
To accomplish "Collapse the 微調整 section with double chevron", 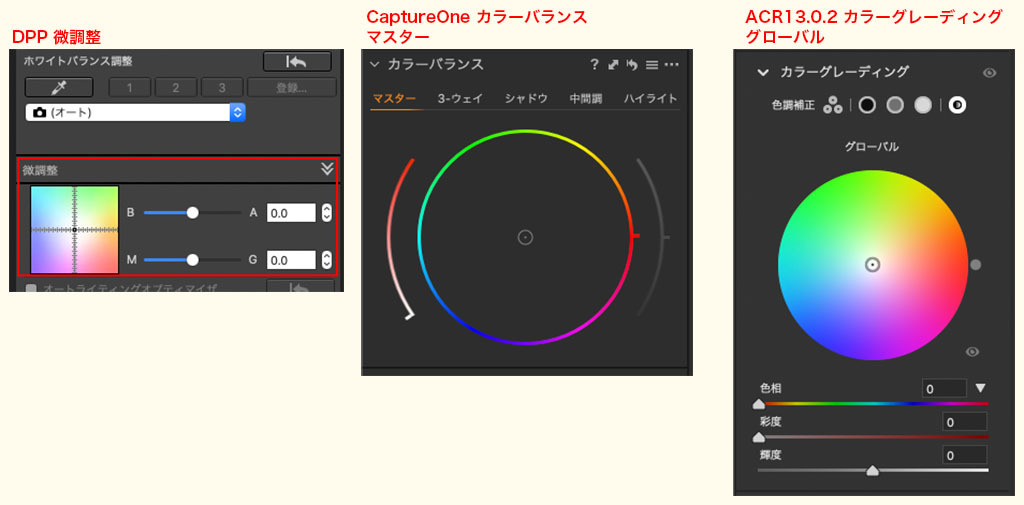I will (x=327, y=170).
